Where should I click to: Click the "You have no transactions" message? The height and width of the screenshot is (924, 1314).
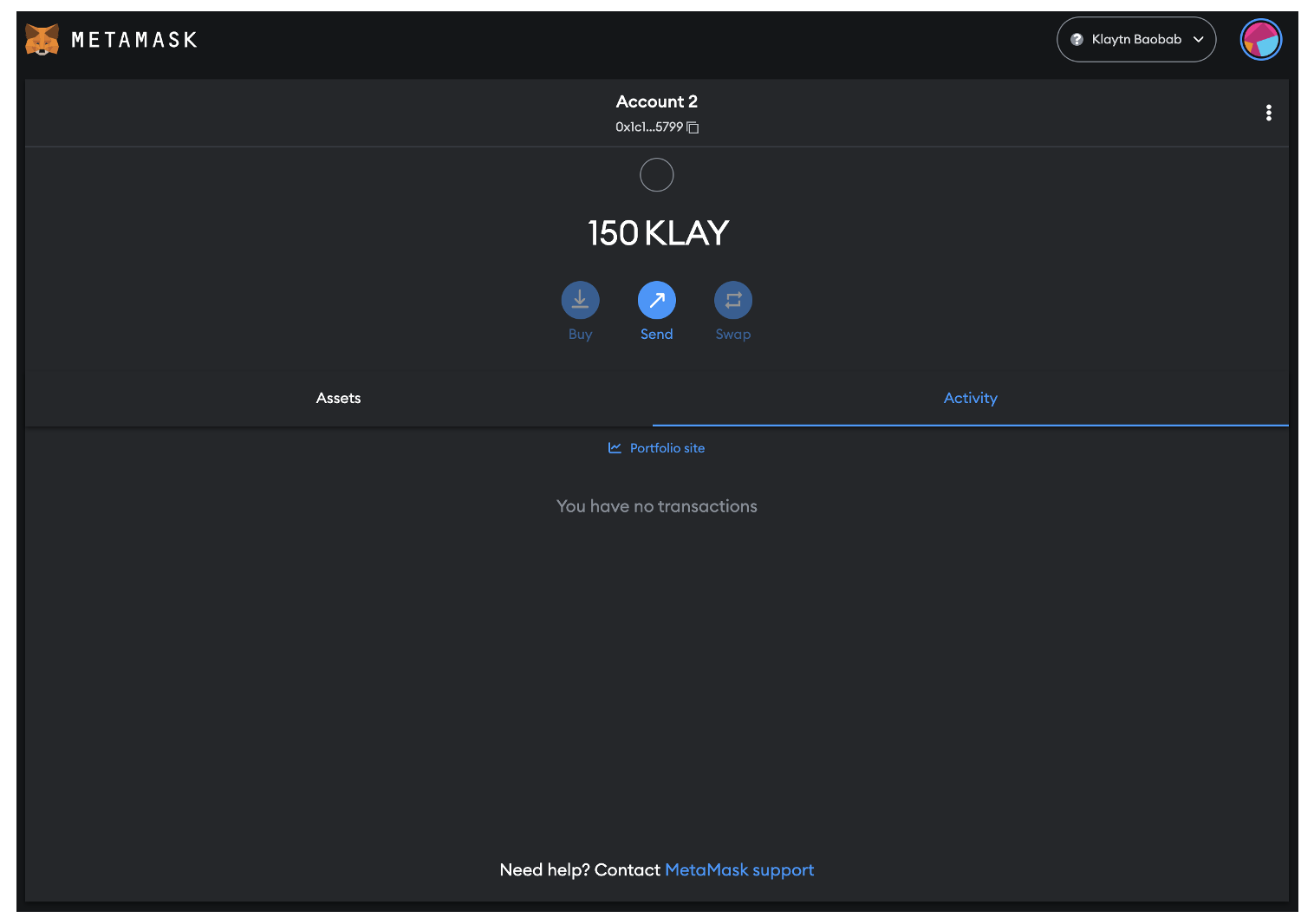pyautogui.click(x=657, y=506)
